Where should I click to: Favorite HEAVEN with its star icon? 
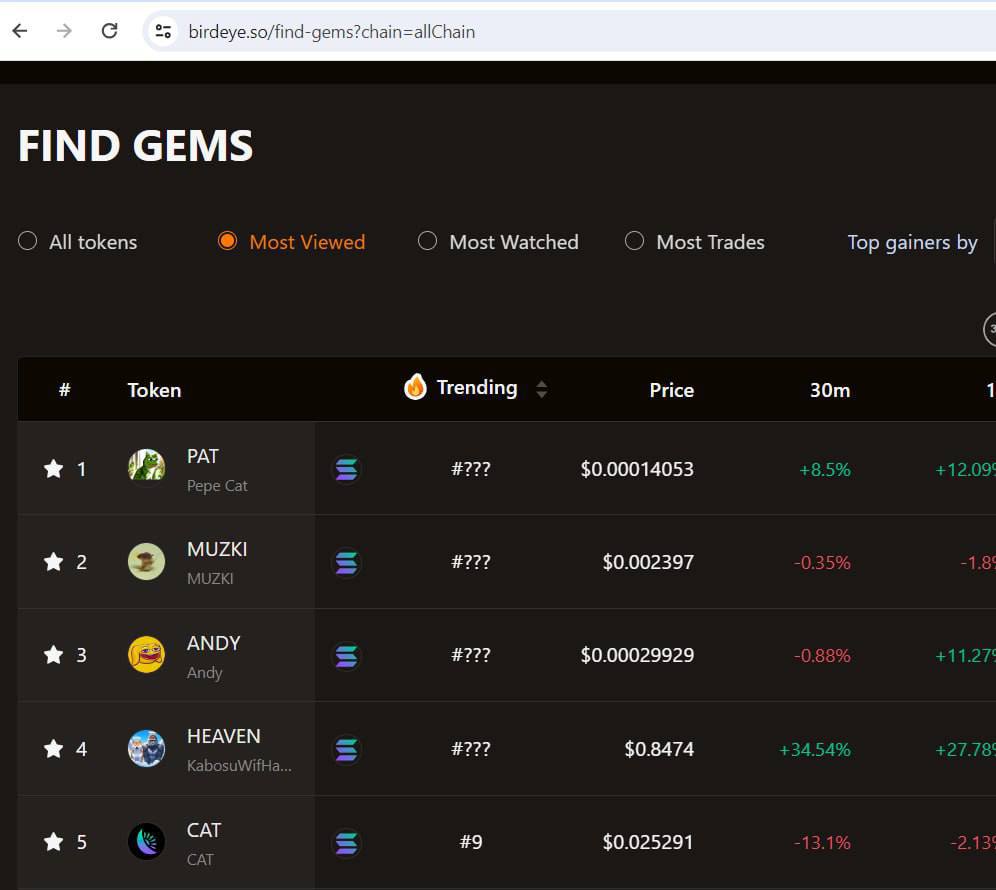tap(54, 749)
